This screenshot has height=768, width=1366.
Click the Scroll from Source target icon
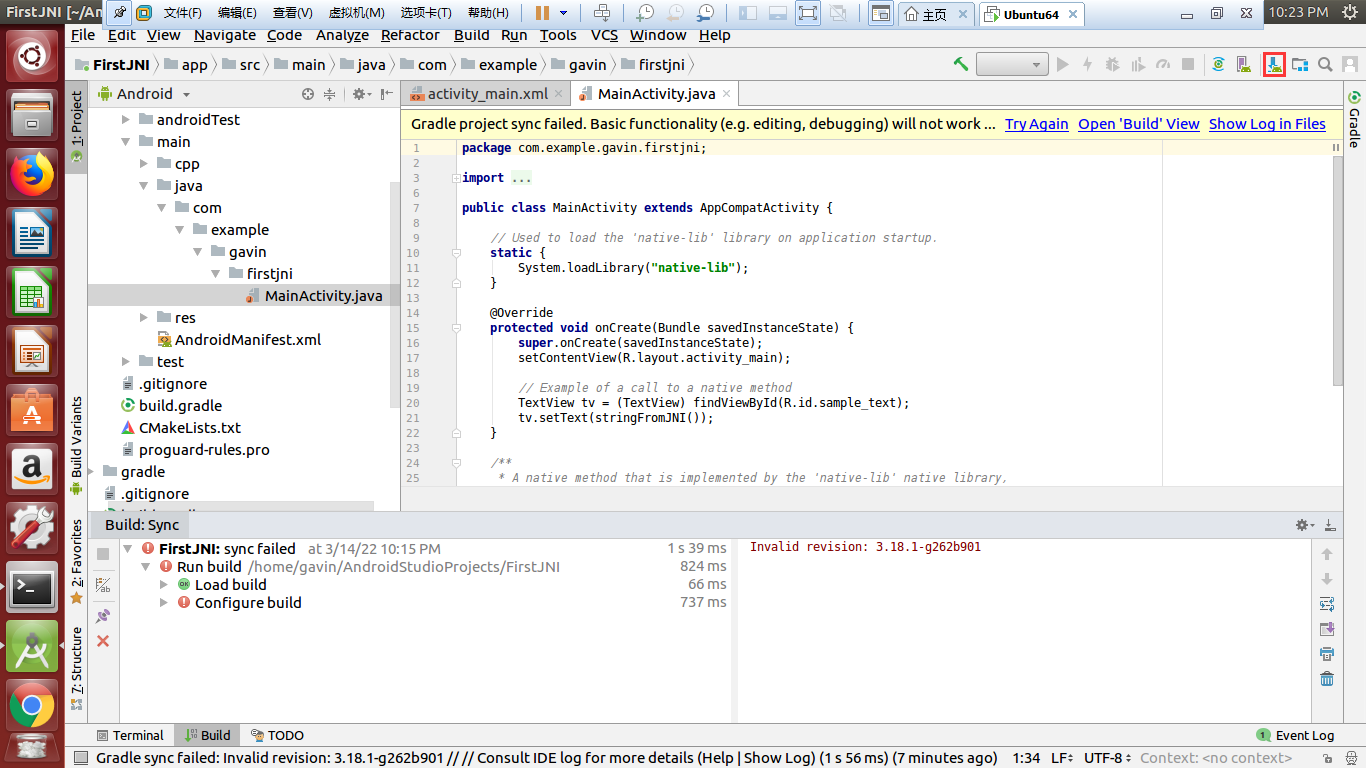[308, 94]
